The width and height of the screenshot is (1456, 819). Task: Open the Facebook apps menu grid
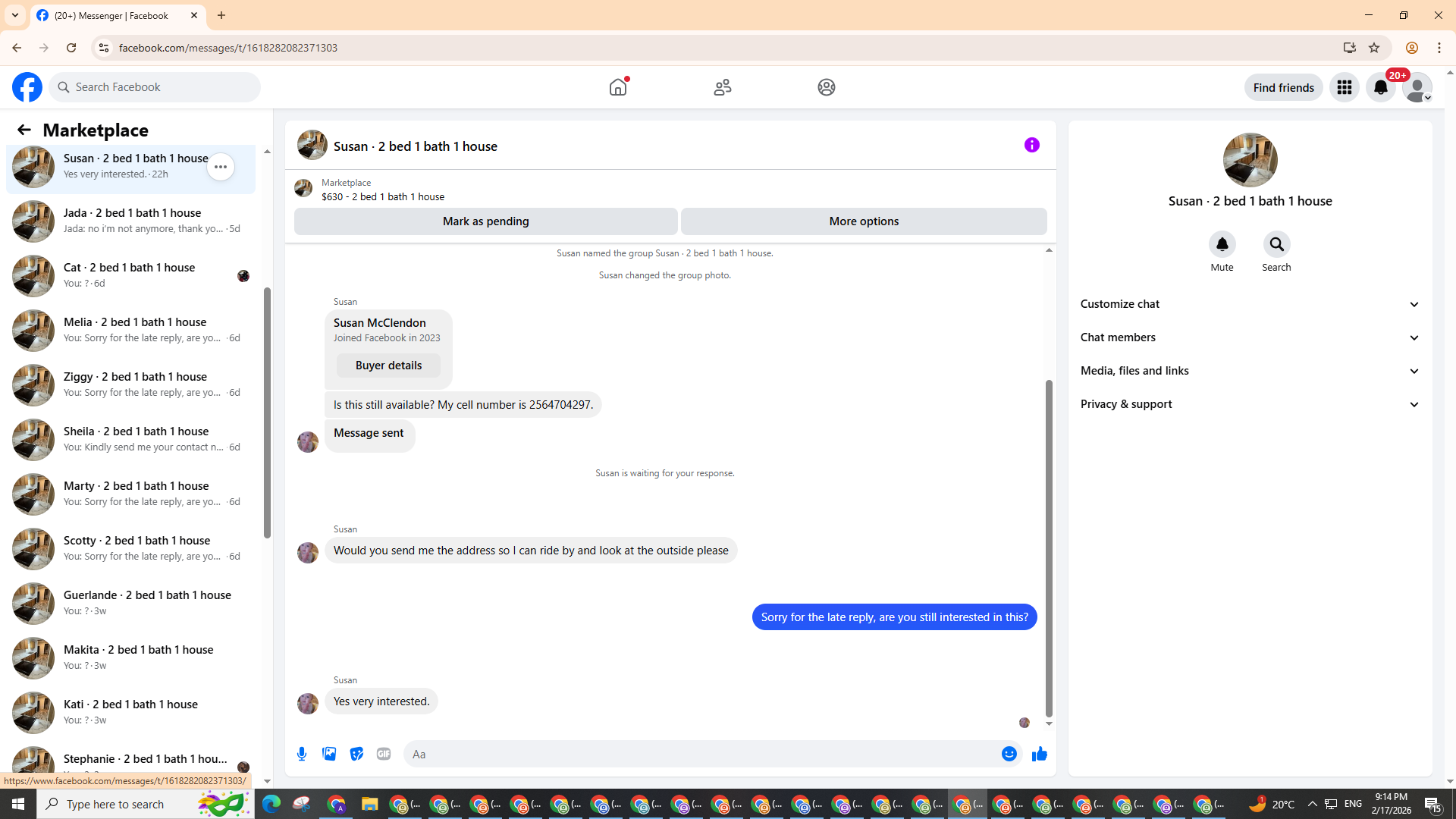point(1344,87)
